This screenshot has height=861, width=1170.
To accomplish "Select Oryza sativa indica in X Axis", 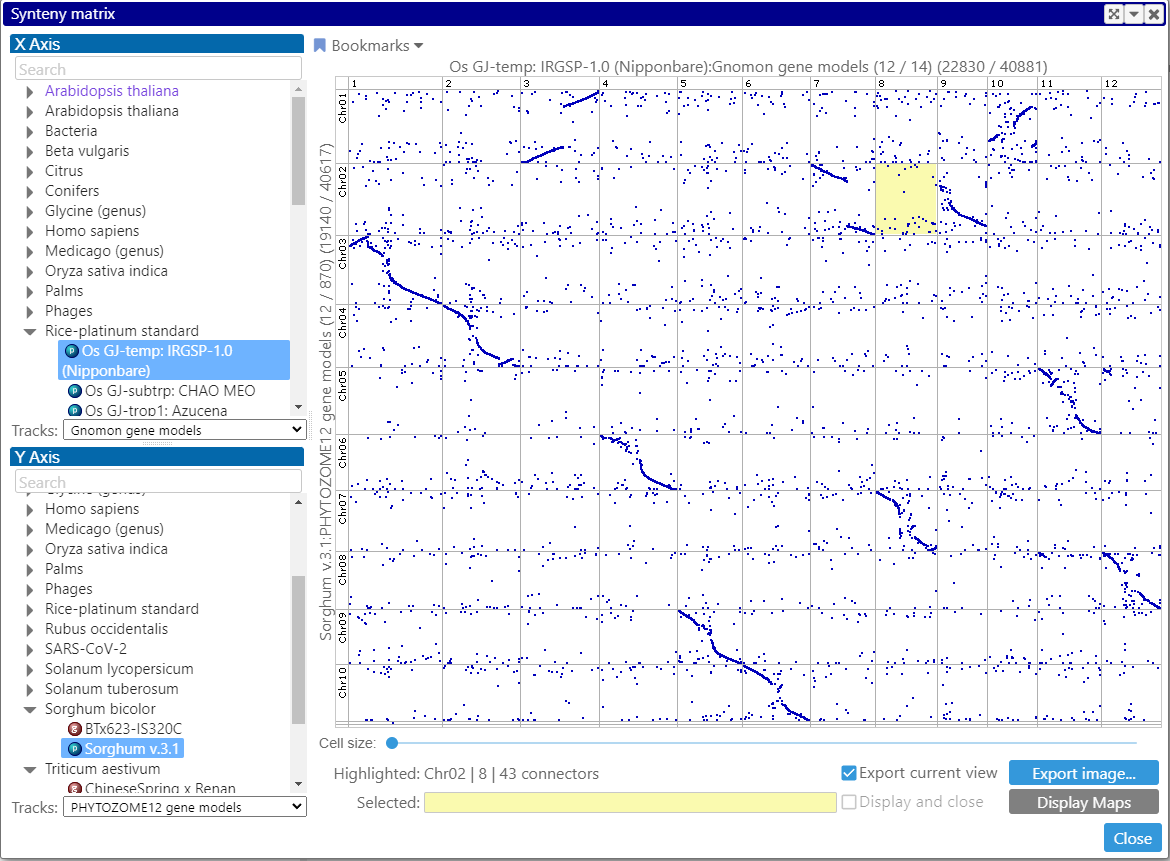I will [x=106, y=272].
